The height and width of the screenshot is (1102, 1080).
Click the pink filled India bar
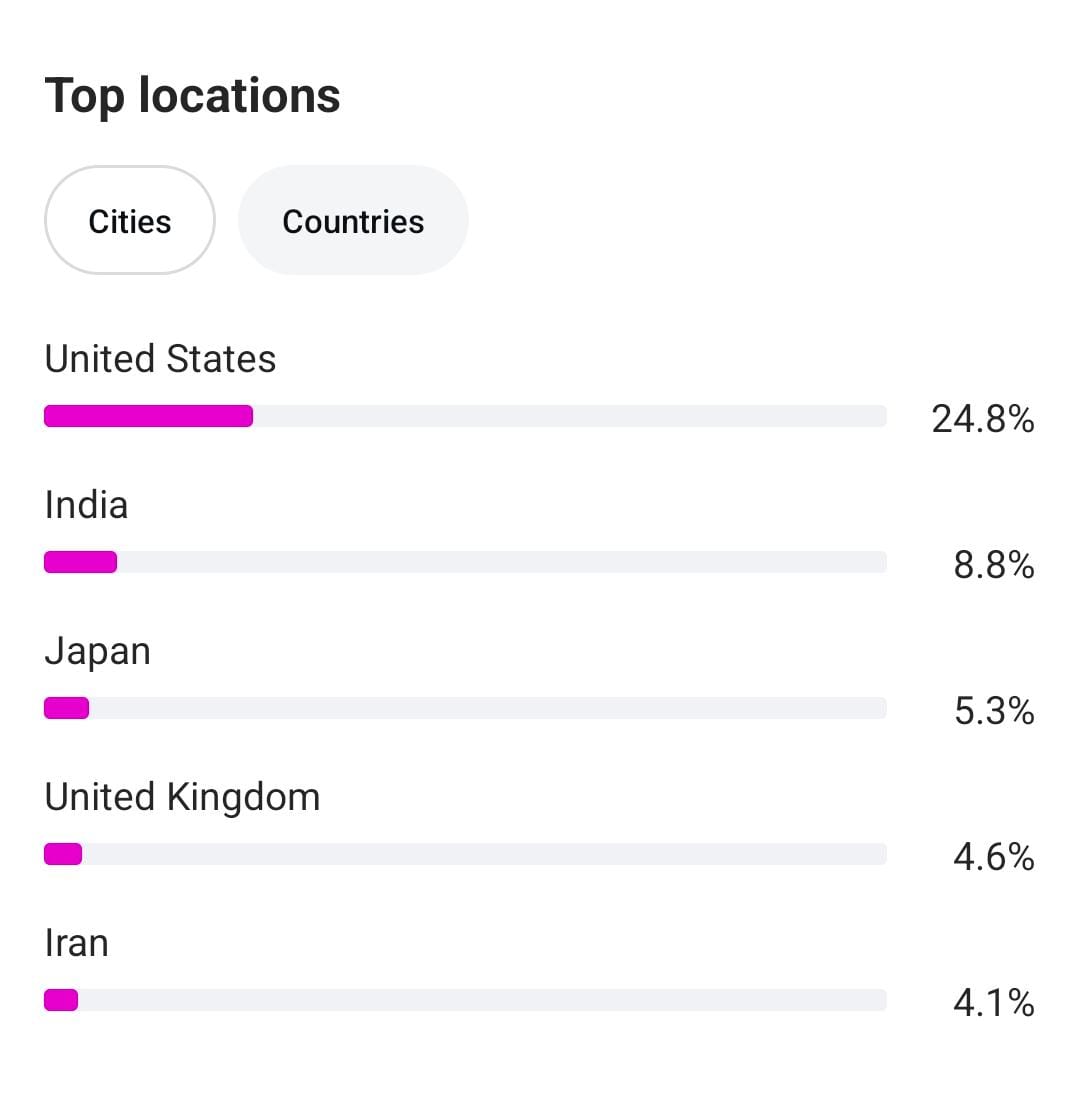tap(80, 562)
